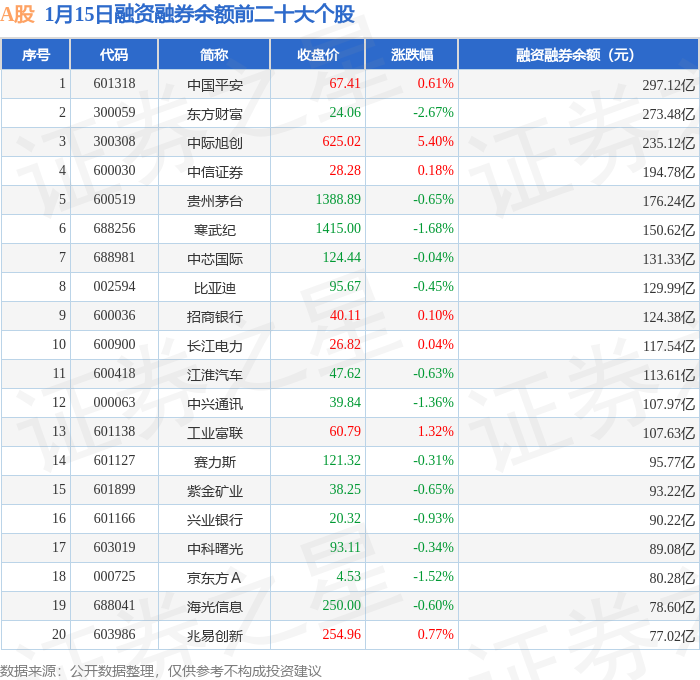Click the 代码 column header
Viewport: 700px width, 680px height.
[x=114, y=54]
